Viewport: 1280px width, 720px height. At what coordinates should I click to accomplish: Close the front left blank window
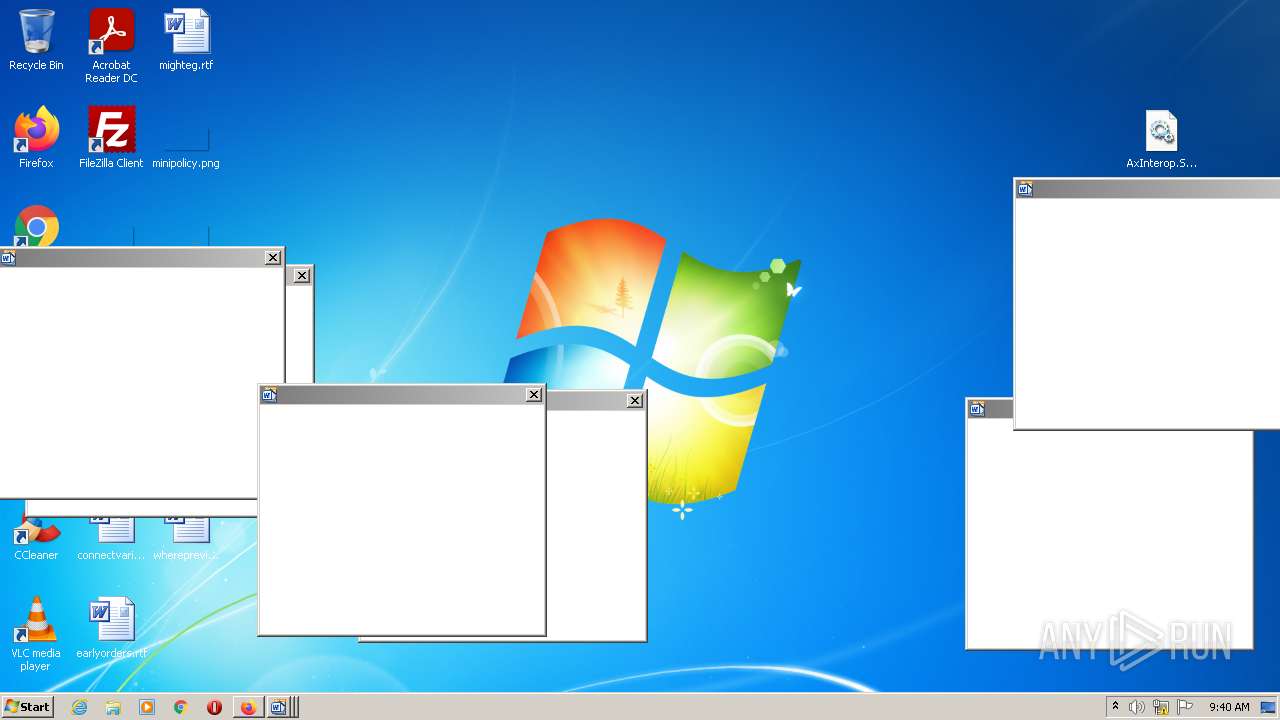(273, 258)
